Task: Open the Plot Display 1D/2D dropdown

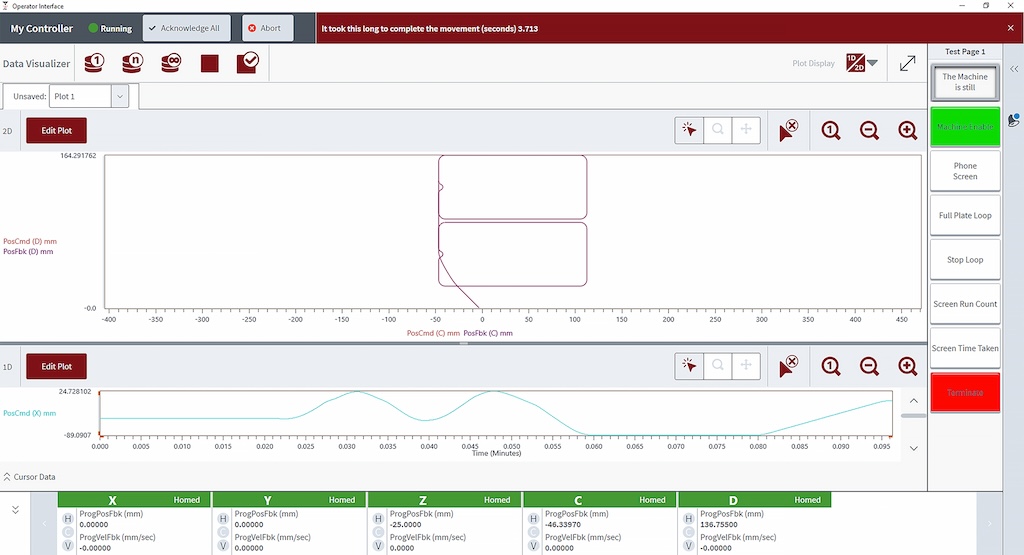Action: [862, 64]
